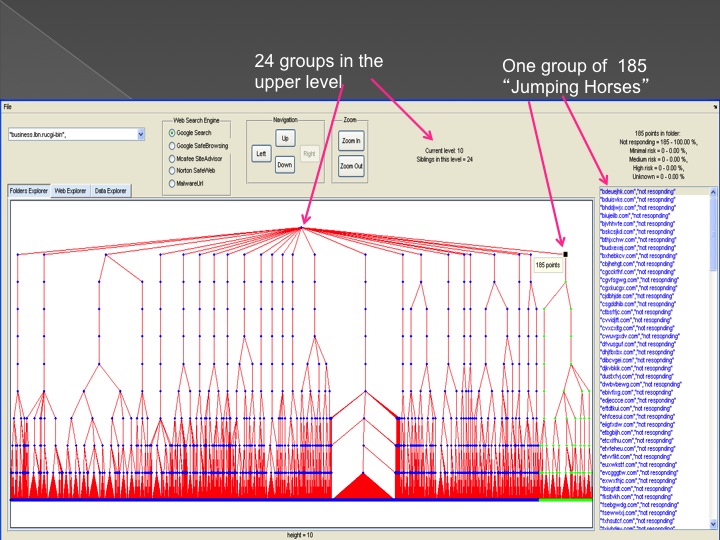Open the File menu
The image size is (720, 540).
coord(7,107)
